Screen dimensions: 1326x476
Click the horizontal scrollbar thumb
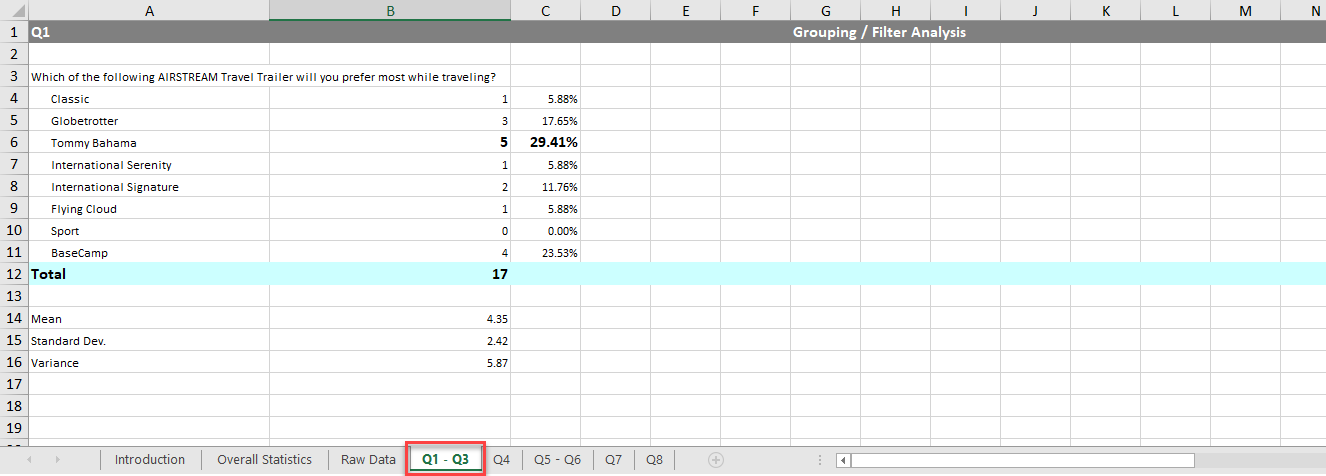[1023, 460]
